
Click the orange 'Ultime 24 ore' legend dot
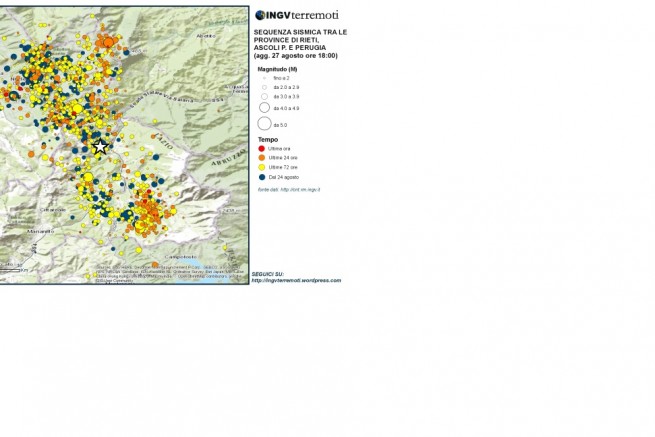[262, 157]
